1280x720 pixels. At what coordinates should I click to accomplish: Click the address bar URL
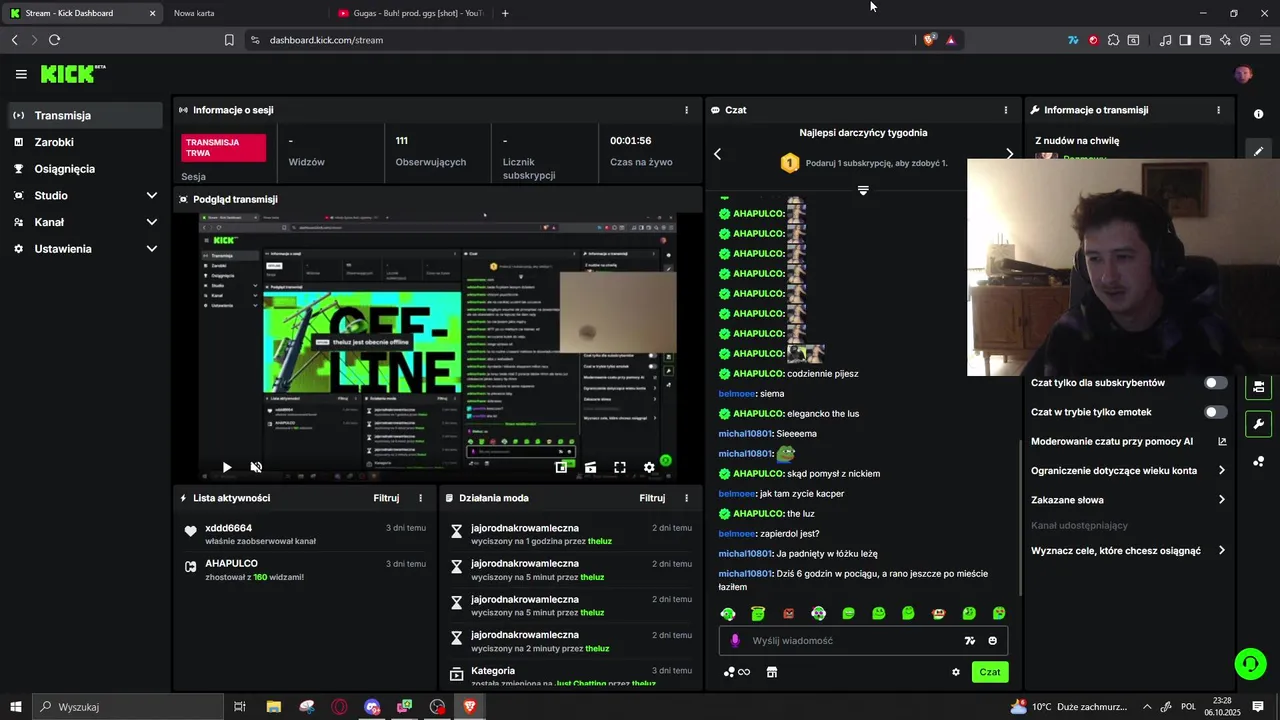point(326,40)
